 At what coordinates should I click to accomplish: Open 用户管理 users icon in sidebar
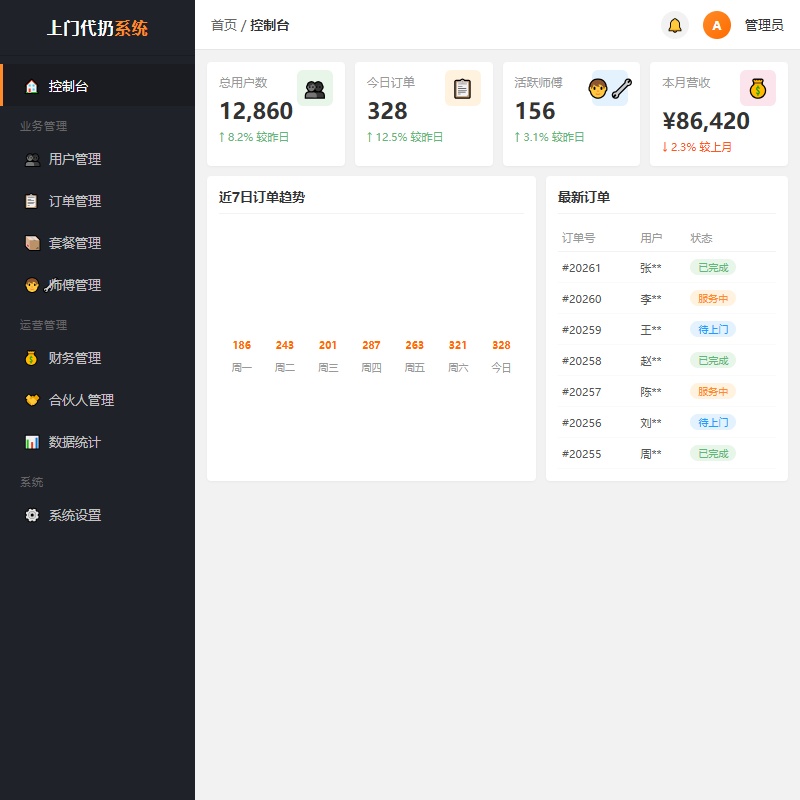32,160
